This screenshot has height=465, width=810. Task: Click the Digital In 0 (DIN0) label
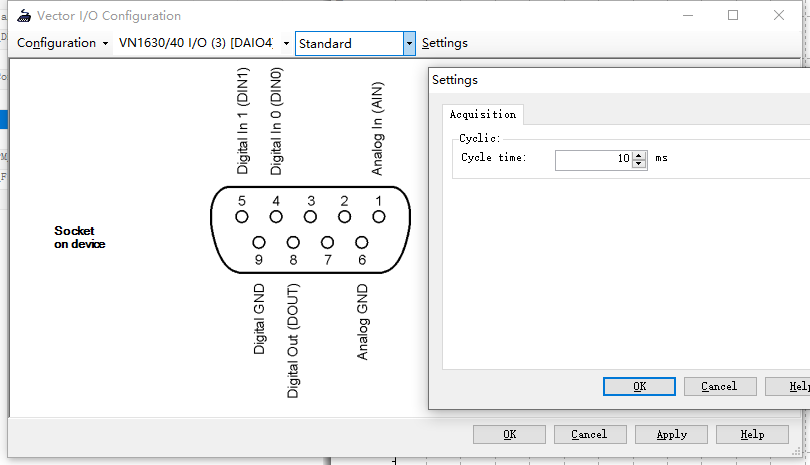point(276,121)
